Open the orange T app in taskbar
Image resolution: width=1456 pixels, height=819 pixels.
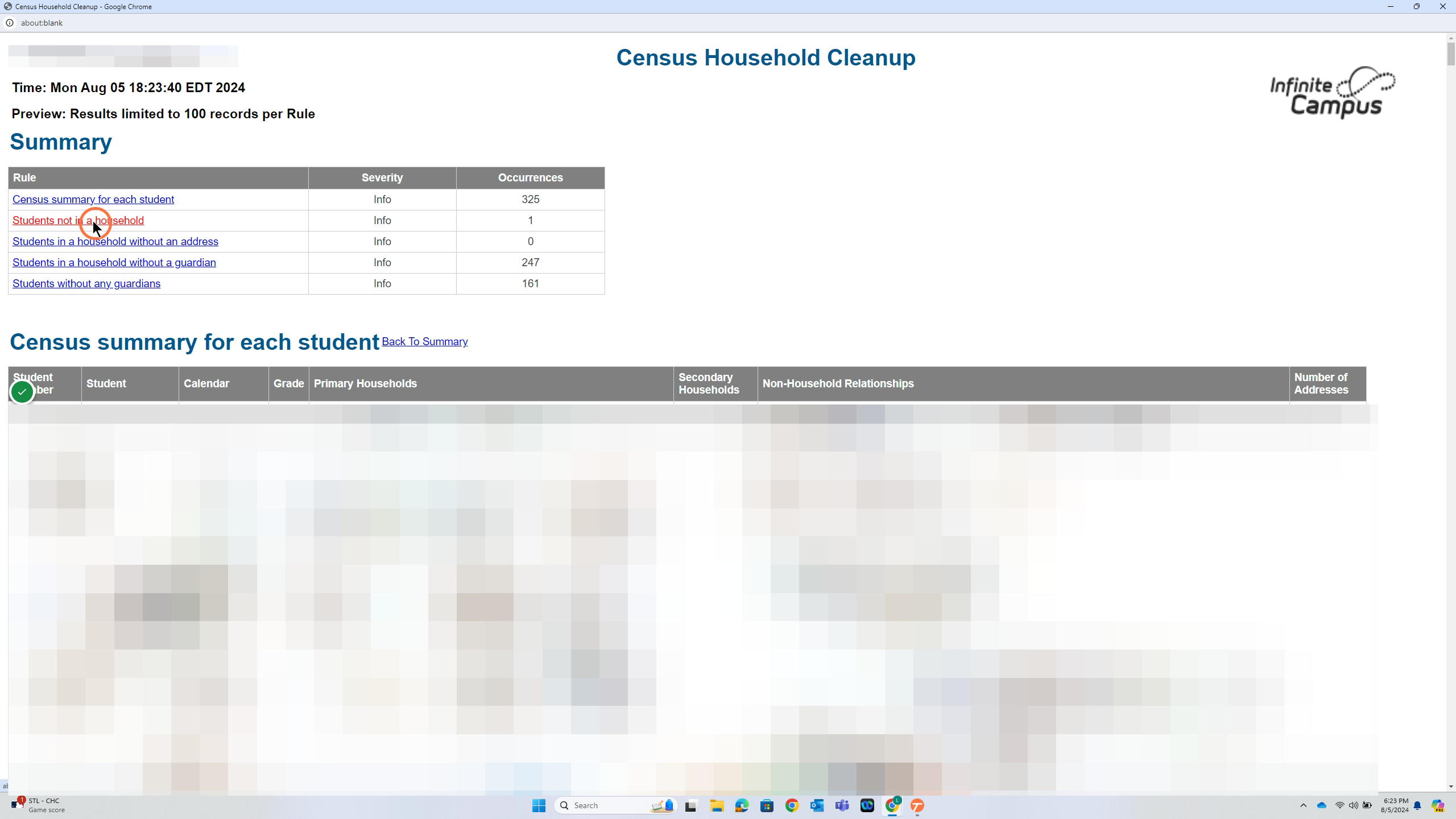917,805
